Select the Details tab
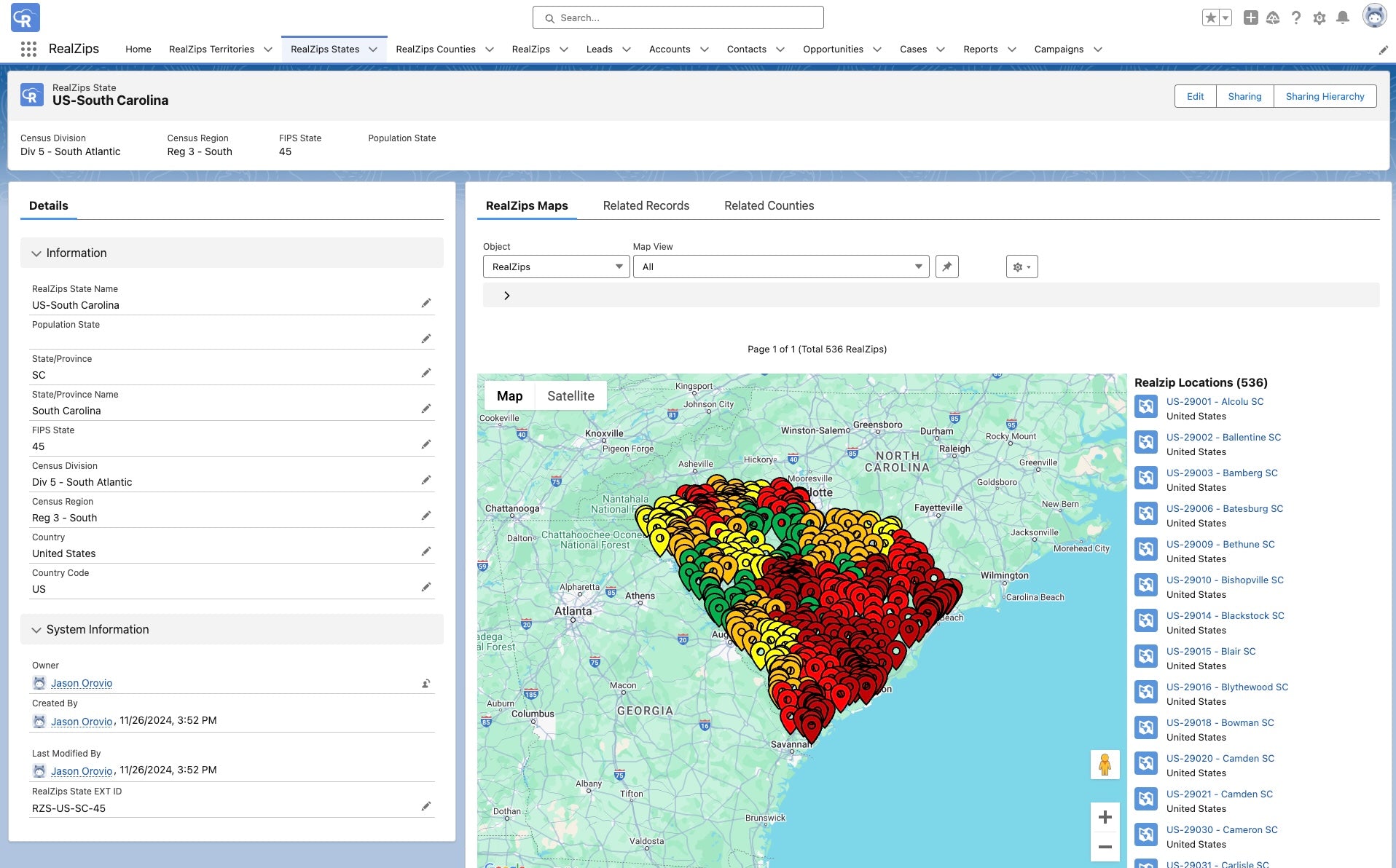Image resolution: width=1396 pixels, height=868 pixels. pyautogui.click(x=49, y=205)
